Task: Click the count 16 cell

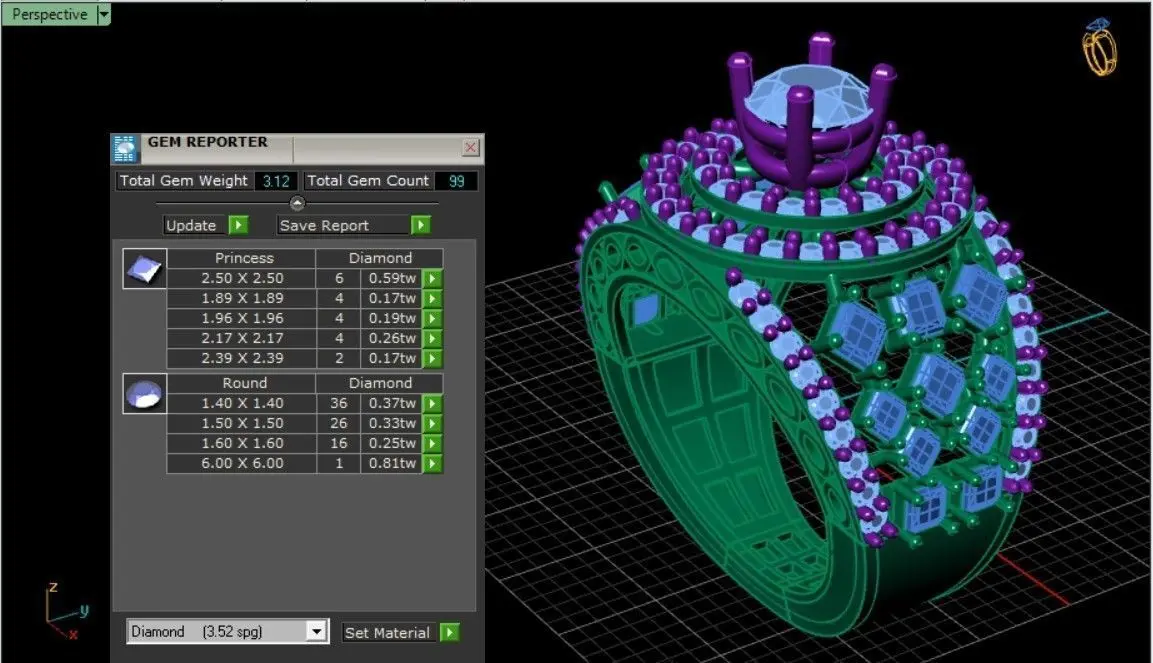Action: click(x=338, y=443)
